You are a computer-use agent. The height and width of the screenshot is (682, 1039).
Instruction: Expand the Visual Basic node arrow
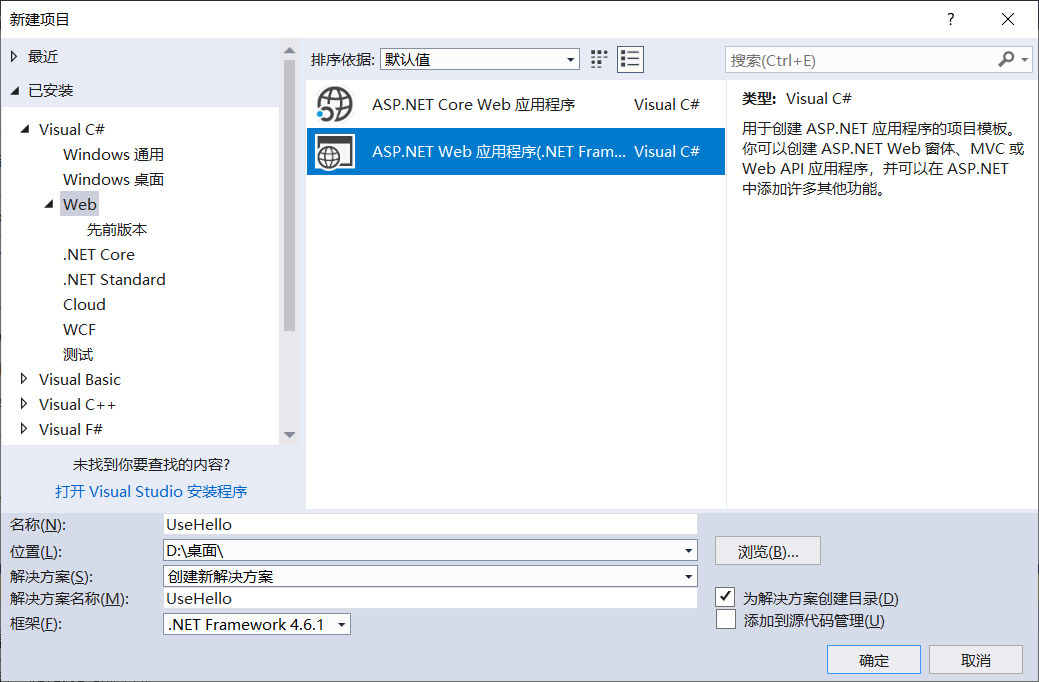pyautogui.click(x=24, y=379)
